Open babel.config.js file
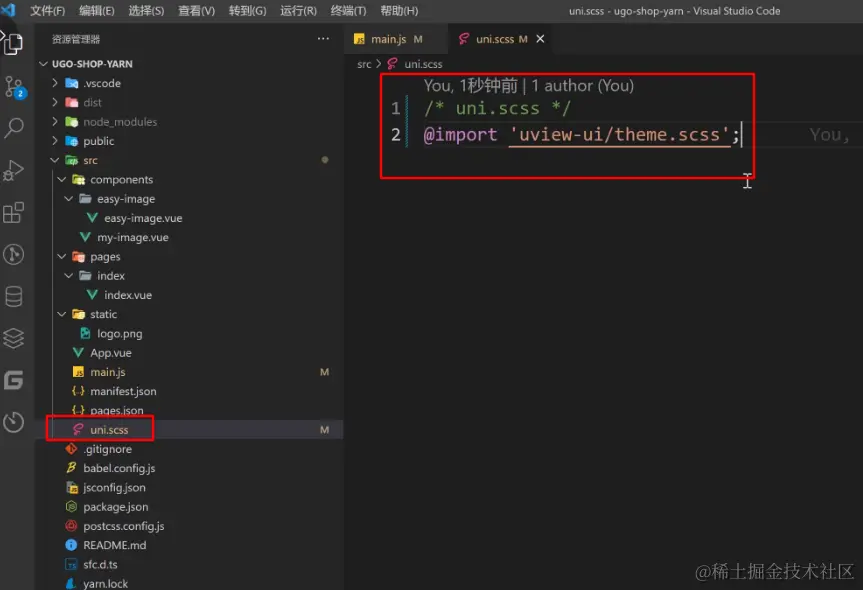Screen dimensions: 863x590 [x=119, y=468]
